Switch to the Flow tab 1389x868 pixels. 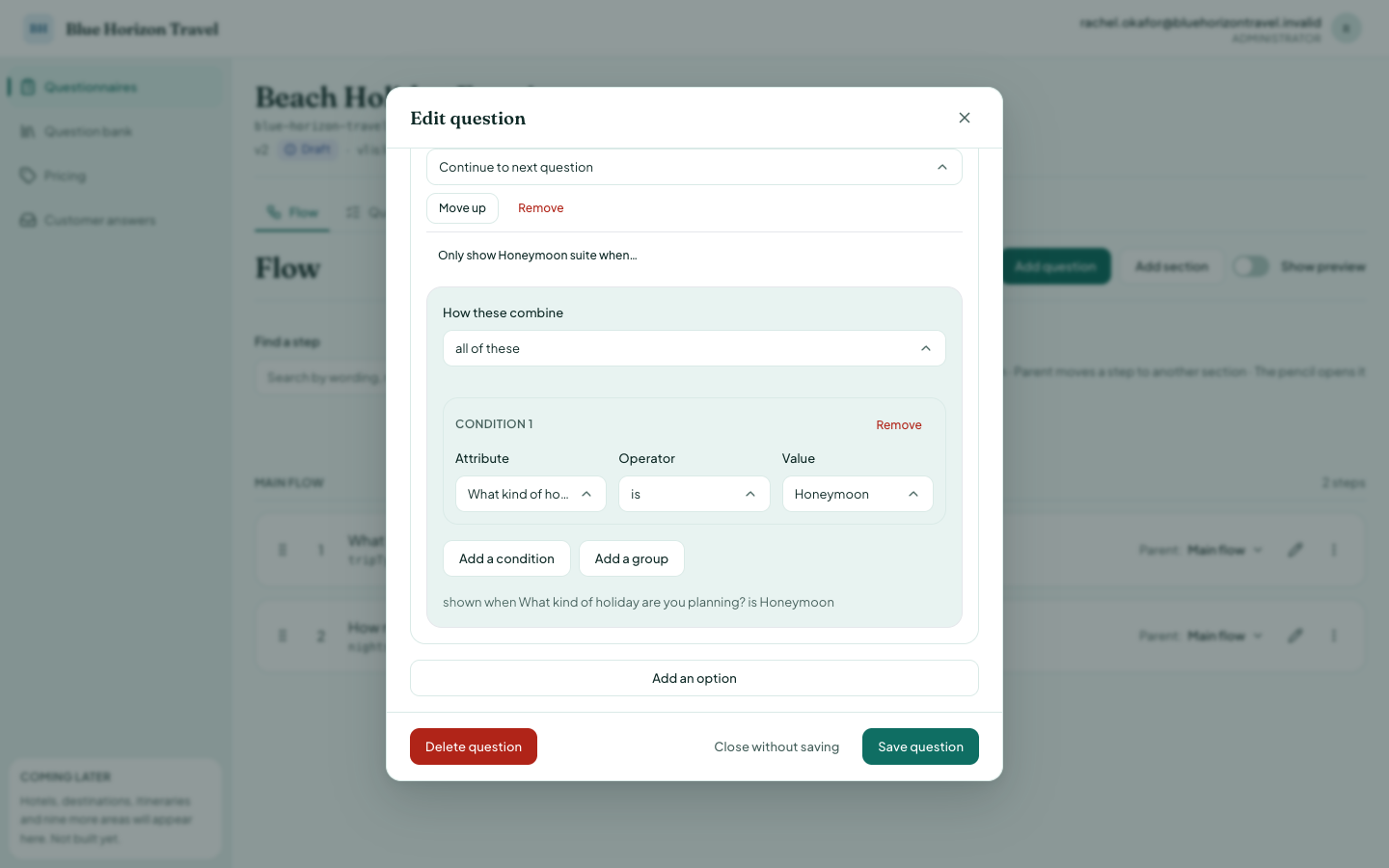(x=292, y=212)
